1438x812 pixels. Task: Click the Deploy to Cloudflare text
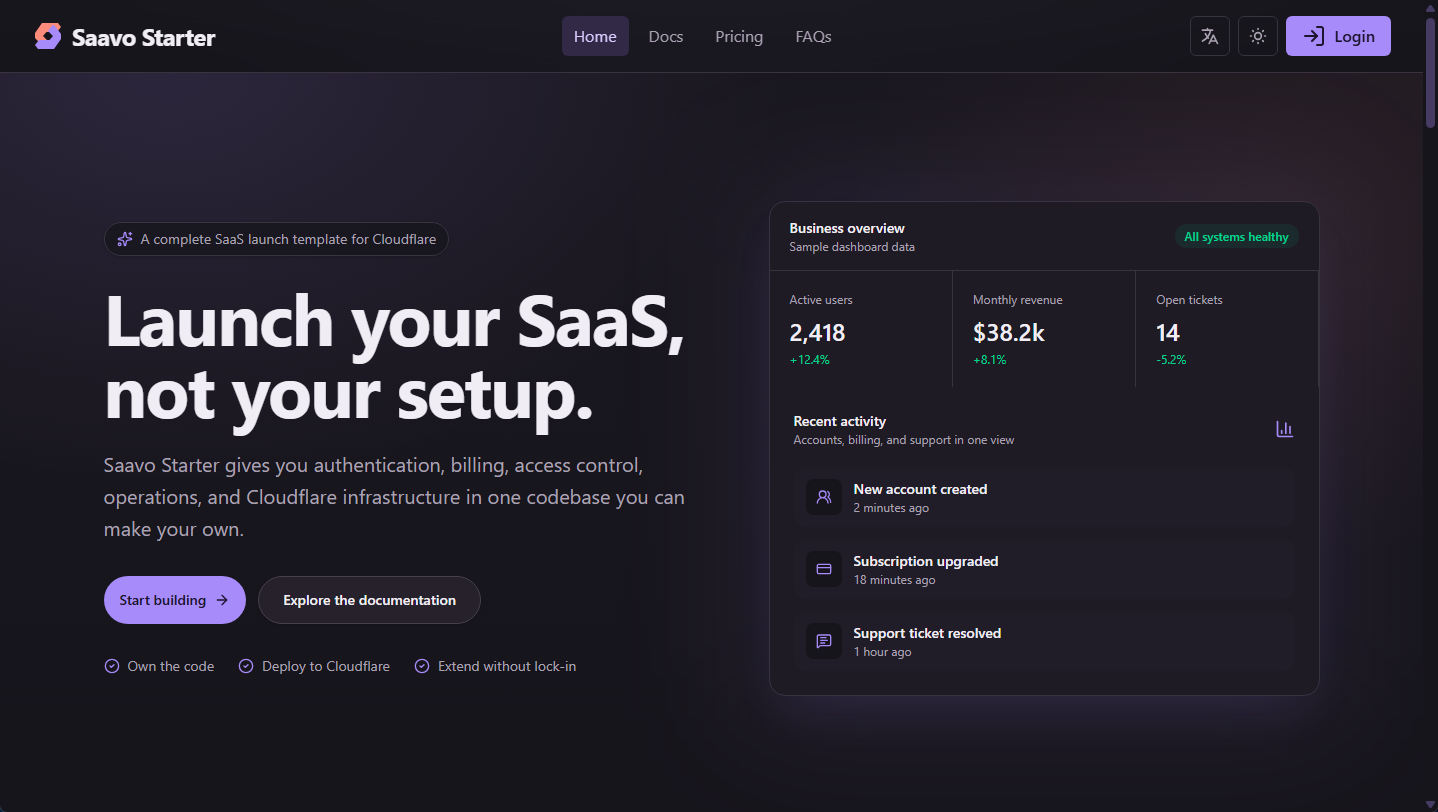click(x=326, y=666)
